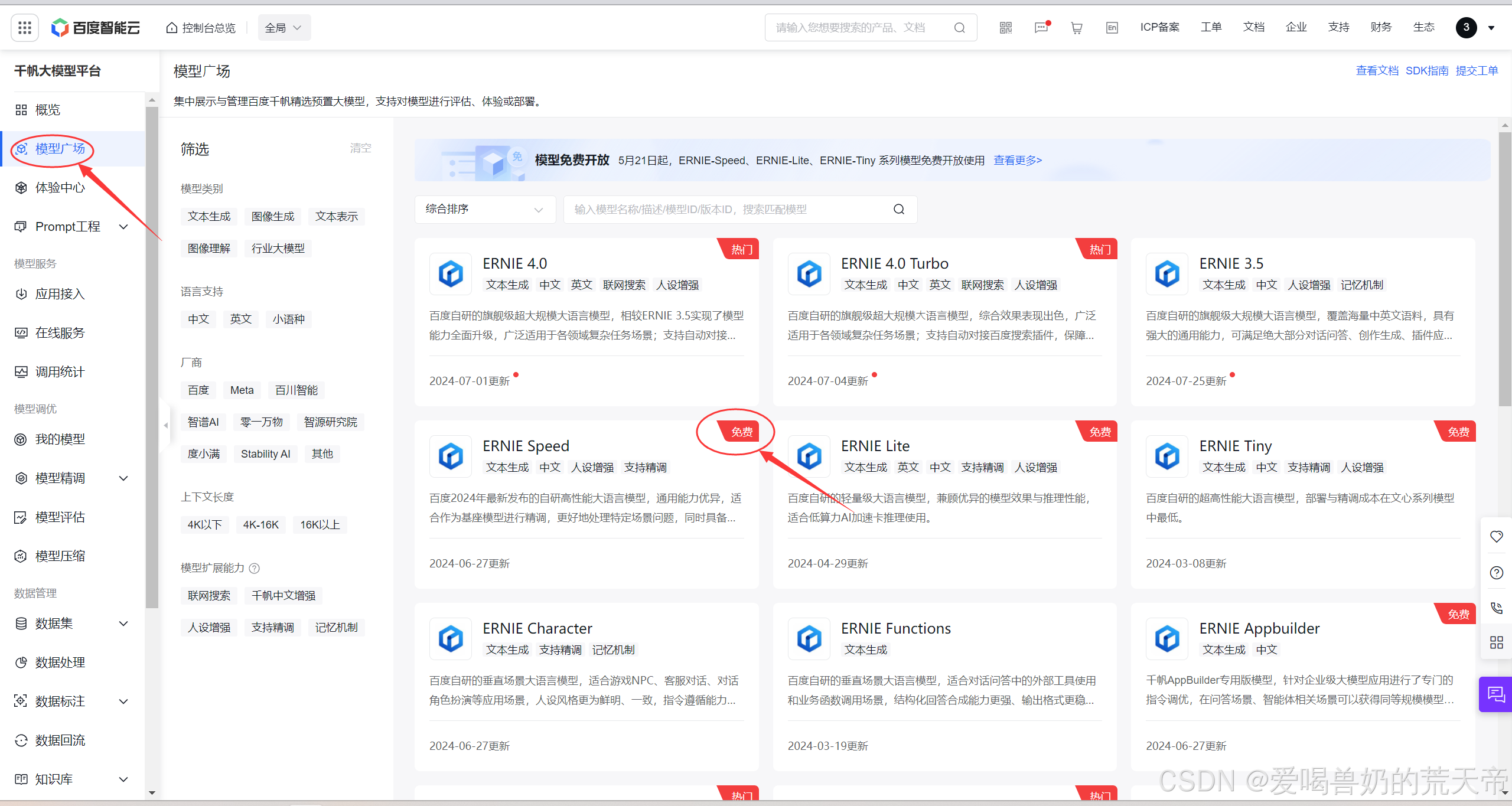Open the account dropdown arrow
The image size is (1512, 806).
(x=1491, y=28)
